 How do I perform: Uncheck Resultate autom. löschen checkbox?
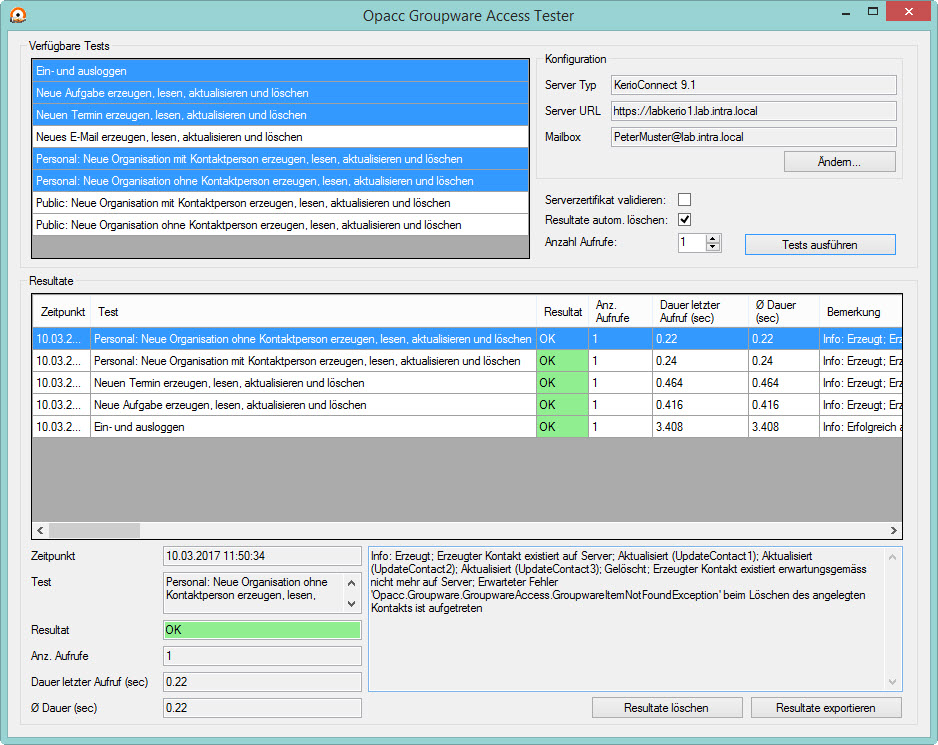click(684, 220)
